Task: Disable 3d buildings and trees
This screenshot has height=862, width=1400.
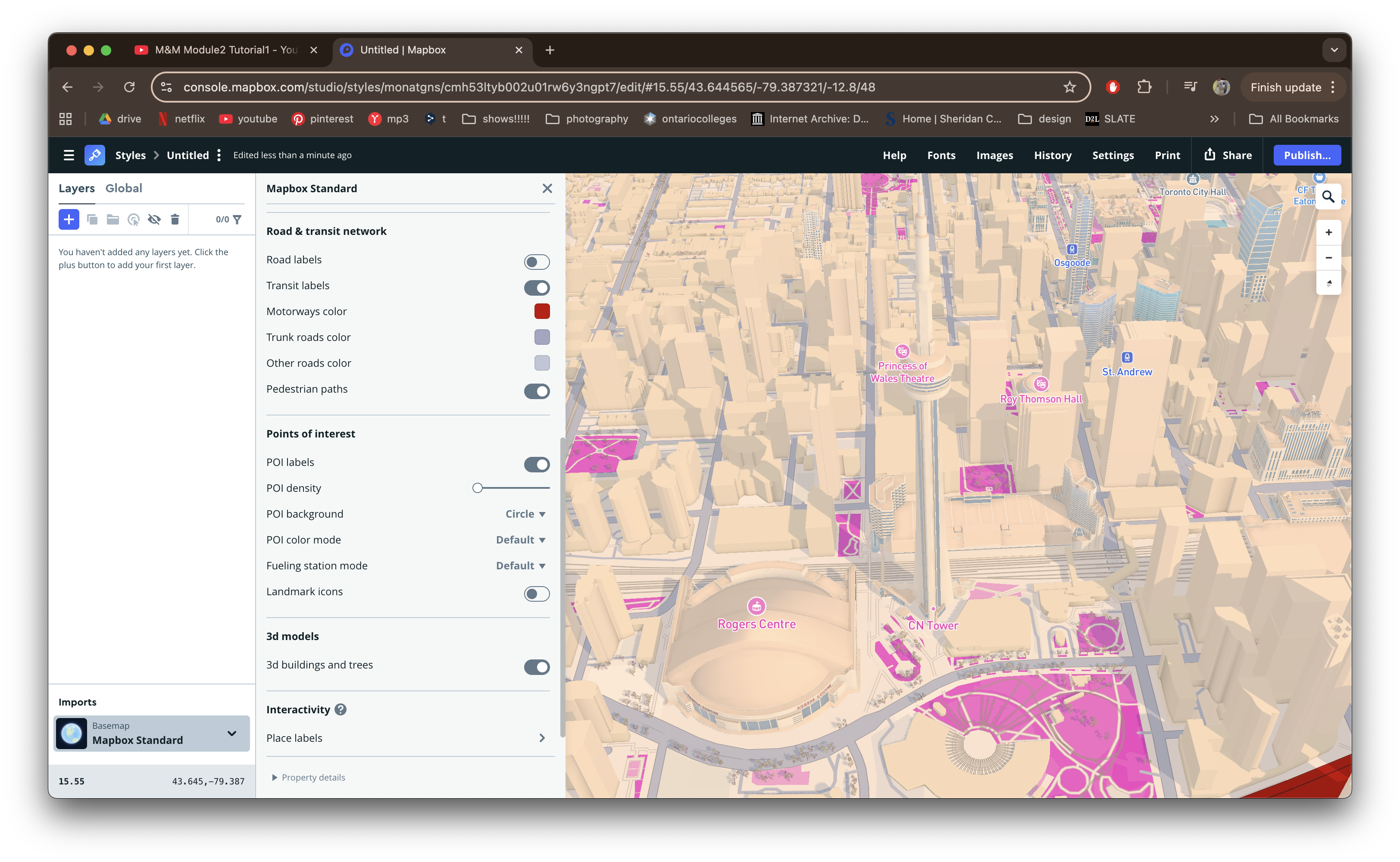Action: [536, 667]
